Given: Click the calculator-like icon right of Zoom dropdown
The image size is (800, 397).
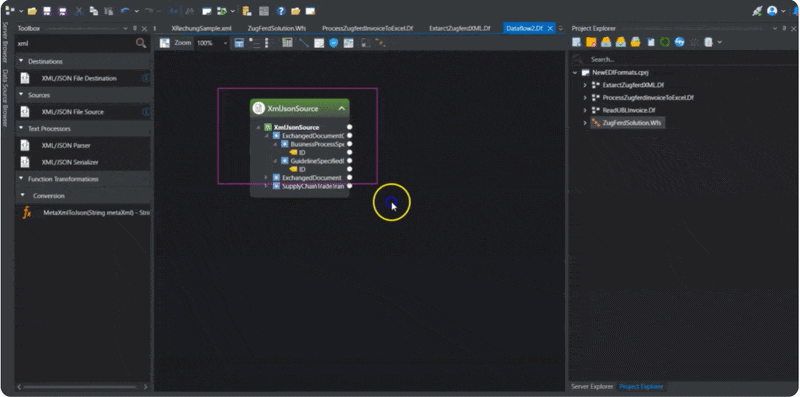Looking at the screenshot, I should click(239, 43).
